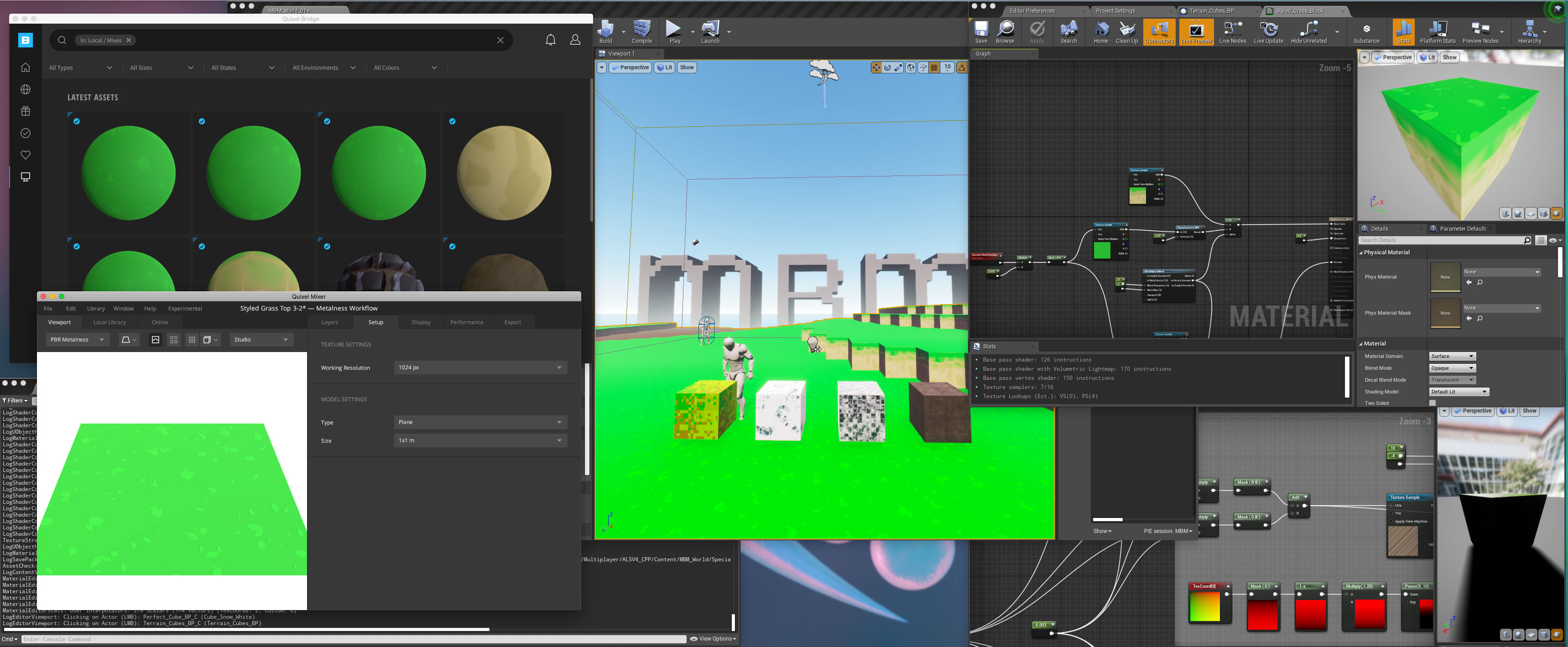
Task: Open the All Types filter dropdown
Action: [80, 67]
